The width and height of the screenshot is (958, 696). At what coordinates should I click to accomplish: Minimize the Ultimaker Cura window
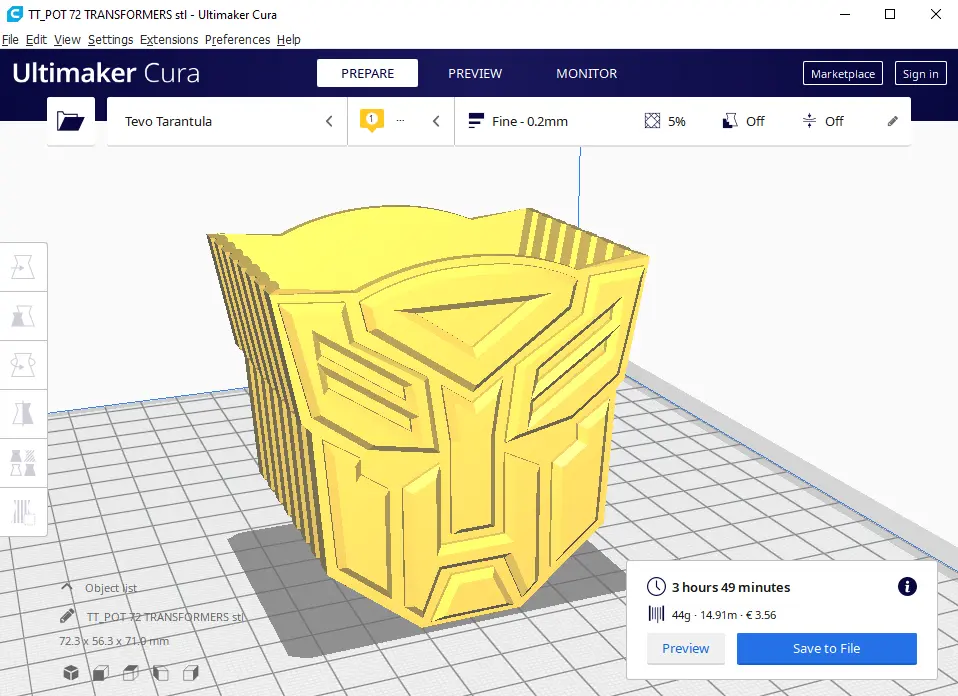845,14
